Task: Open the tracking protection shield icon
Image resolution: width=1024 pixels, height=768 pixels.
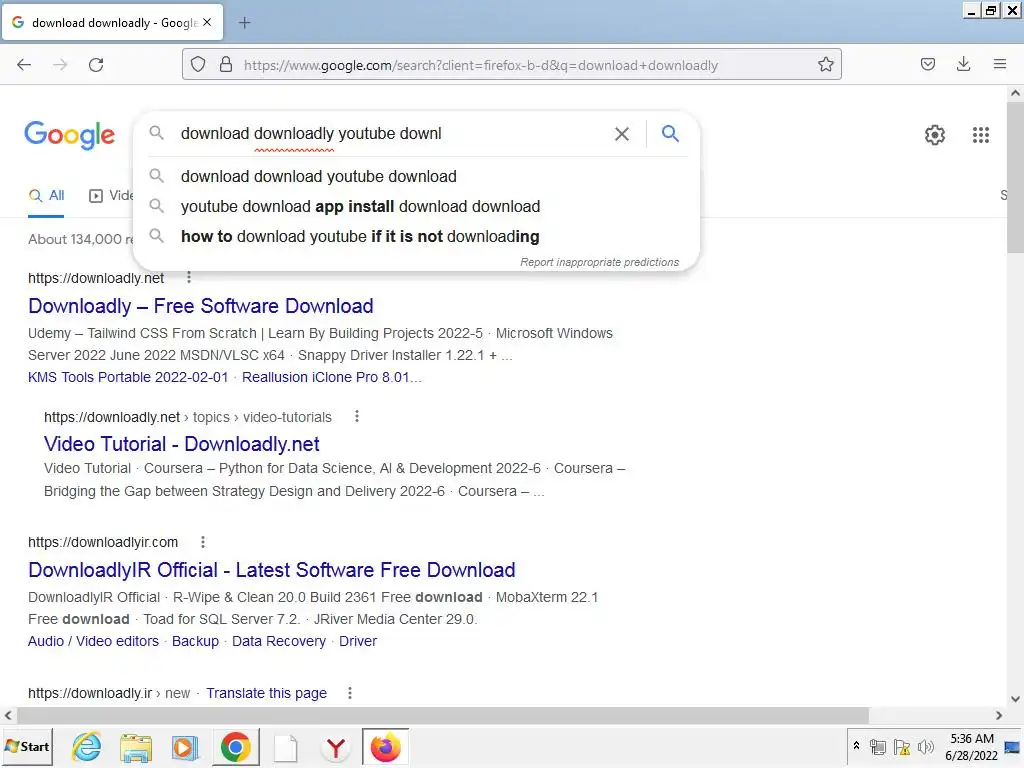Action: tap(198, 65)
